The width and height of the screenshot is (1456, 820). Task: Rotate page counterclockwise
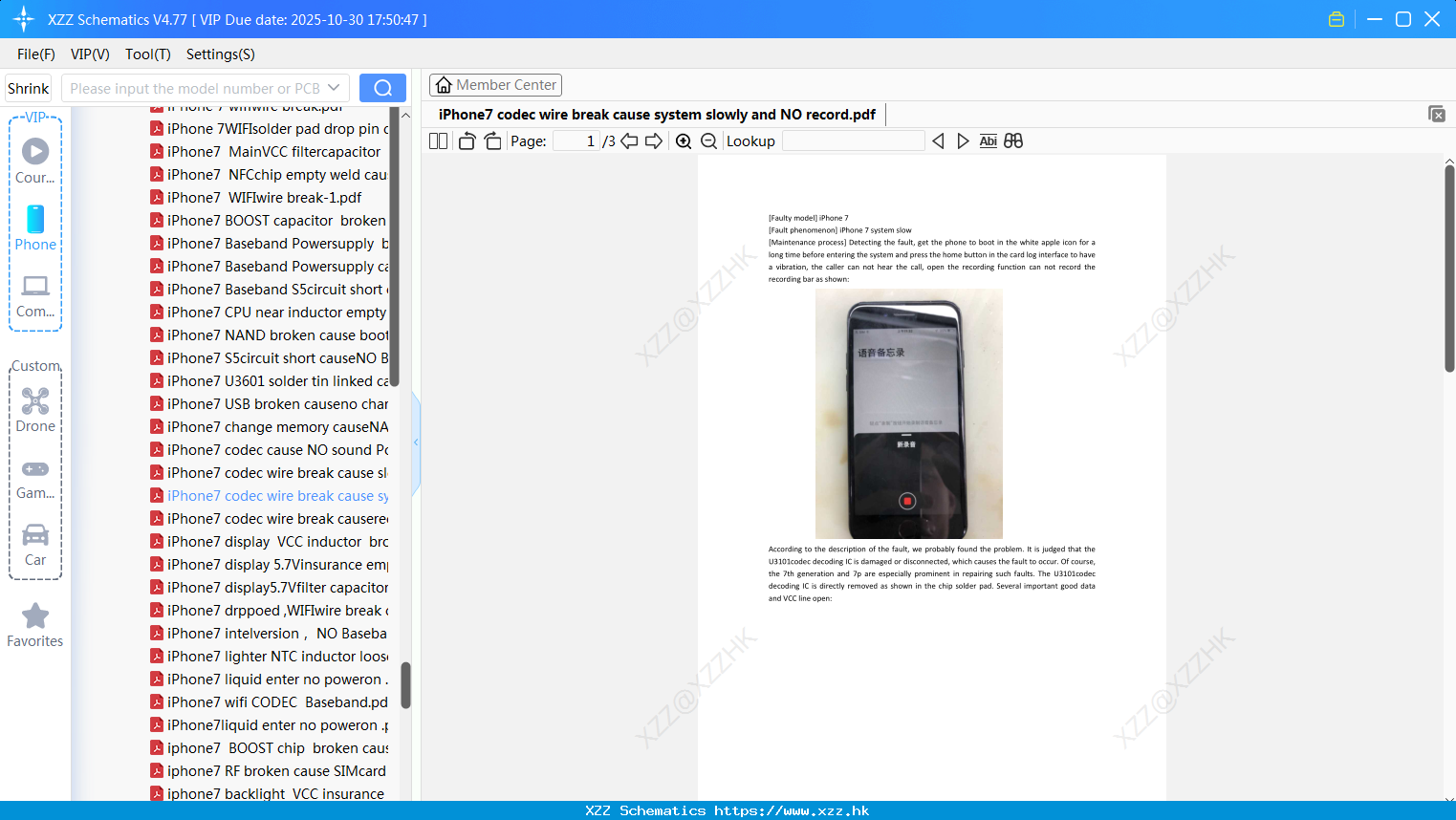point(467,141)
